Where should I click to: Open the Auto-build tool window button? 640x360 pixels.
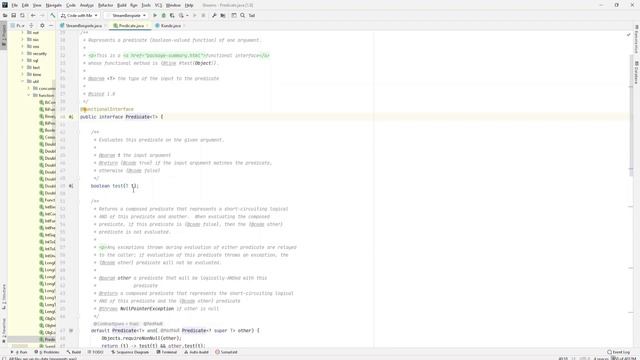pyautogui.click(x=196, y=352)
